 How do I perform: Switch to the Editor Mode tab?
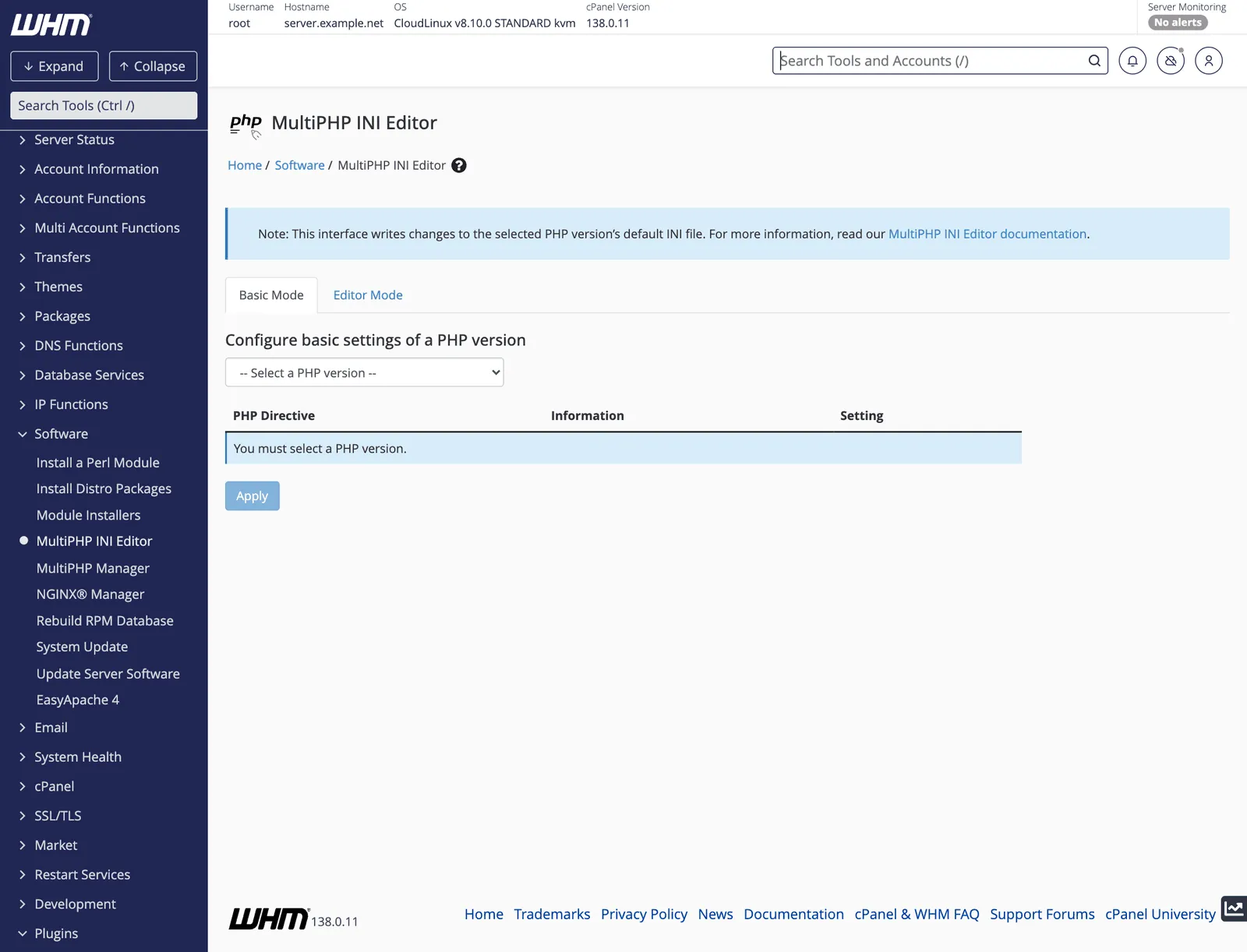368,295
